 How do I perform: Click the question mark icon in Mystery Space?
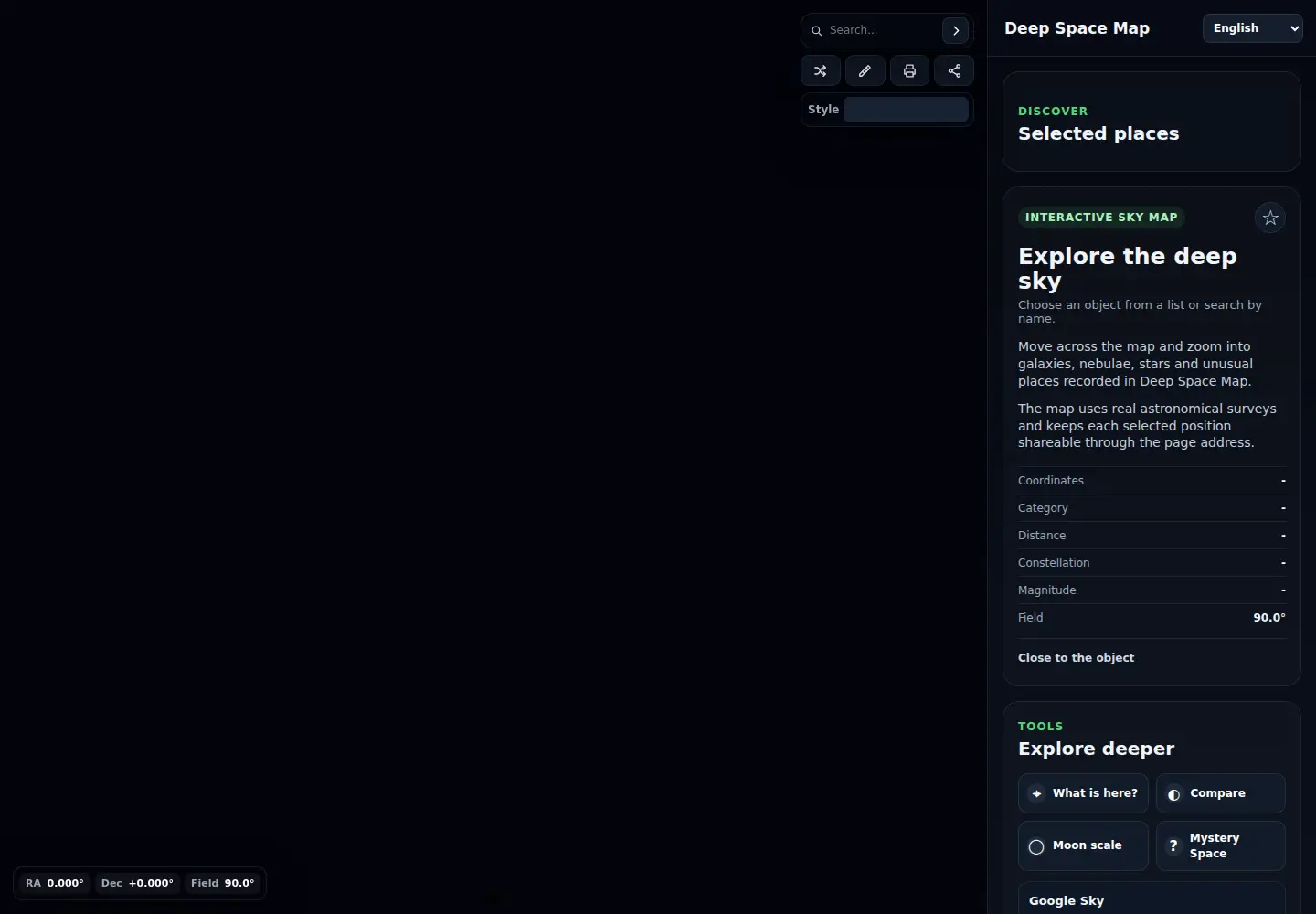[x=1173, y=845]
